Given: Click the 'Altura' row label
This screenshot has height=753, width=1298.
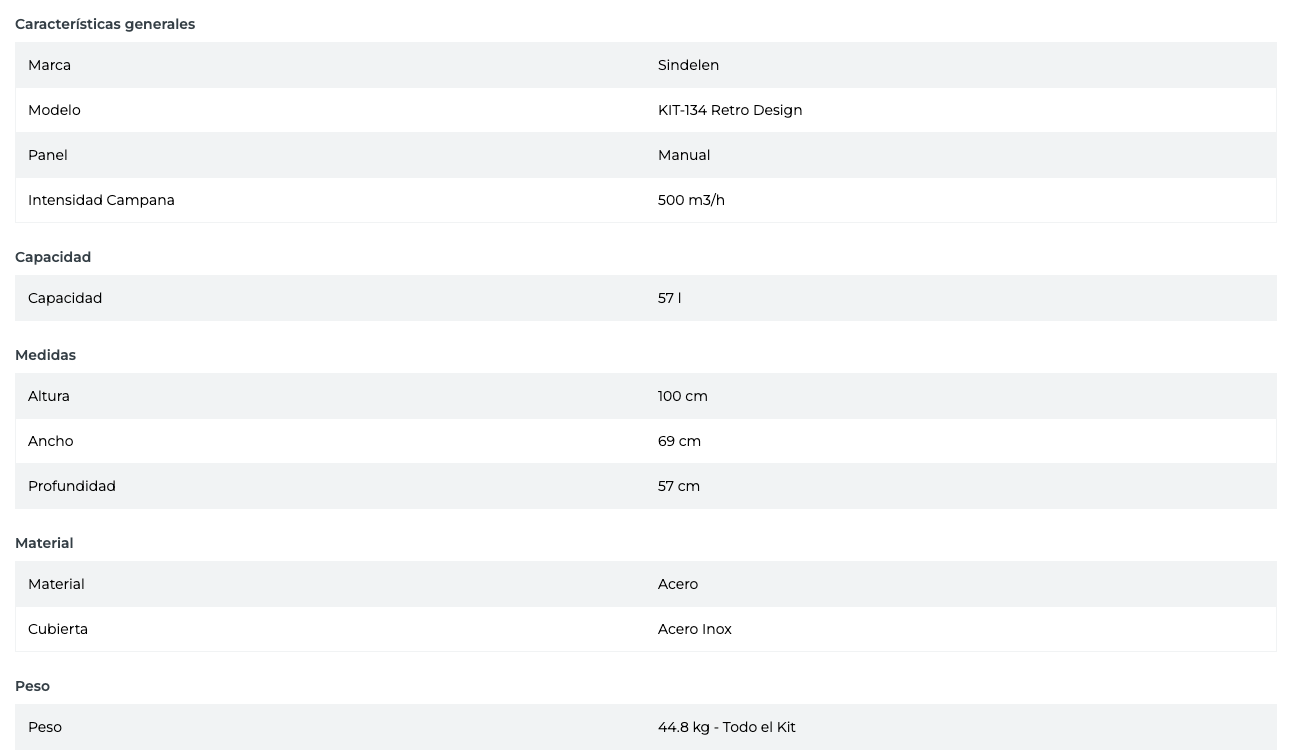Looking at the screenshot, I should click(x=49, y=396).
